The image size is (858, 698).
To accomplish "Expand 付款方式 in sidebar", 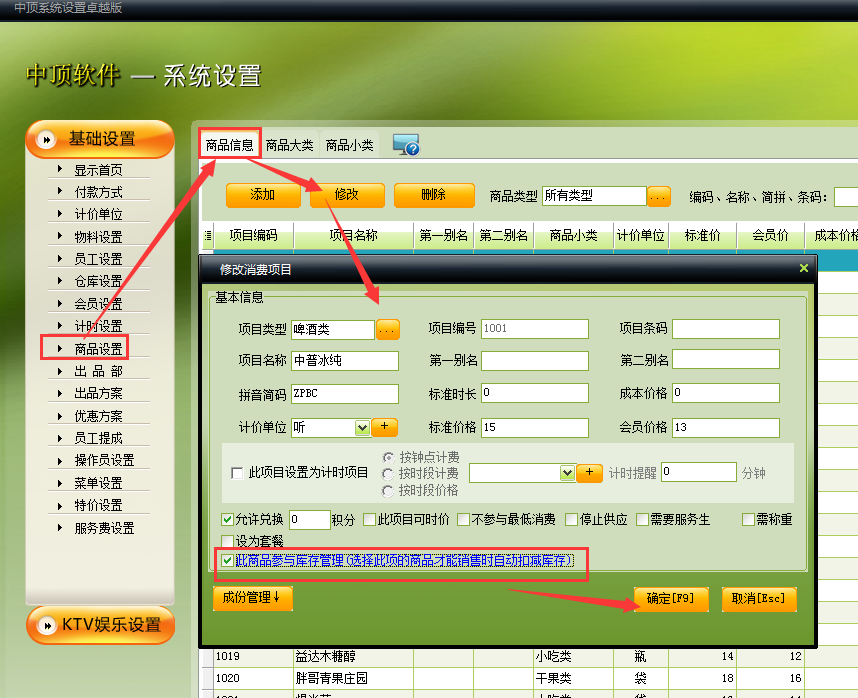I will pyautogui.click(x=98, y=192).
